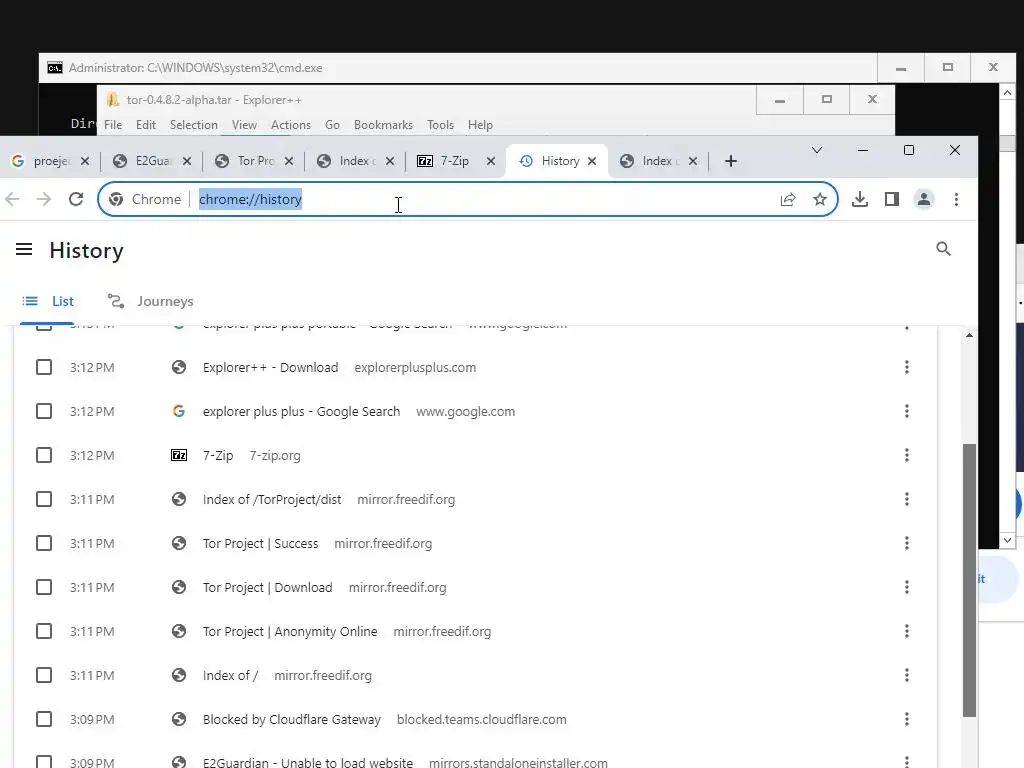Image resolution: width=1024 pixels, height=768 pixels.
Task: Open the History sidebar hamburger menu
Action: [x=24, y=249]
